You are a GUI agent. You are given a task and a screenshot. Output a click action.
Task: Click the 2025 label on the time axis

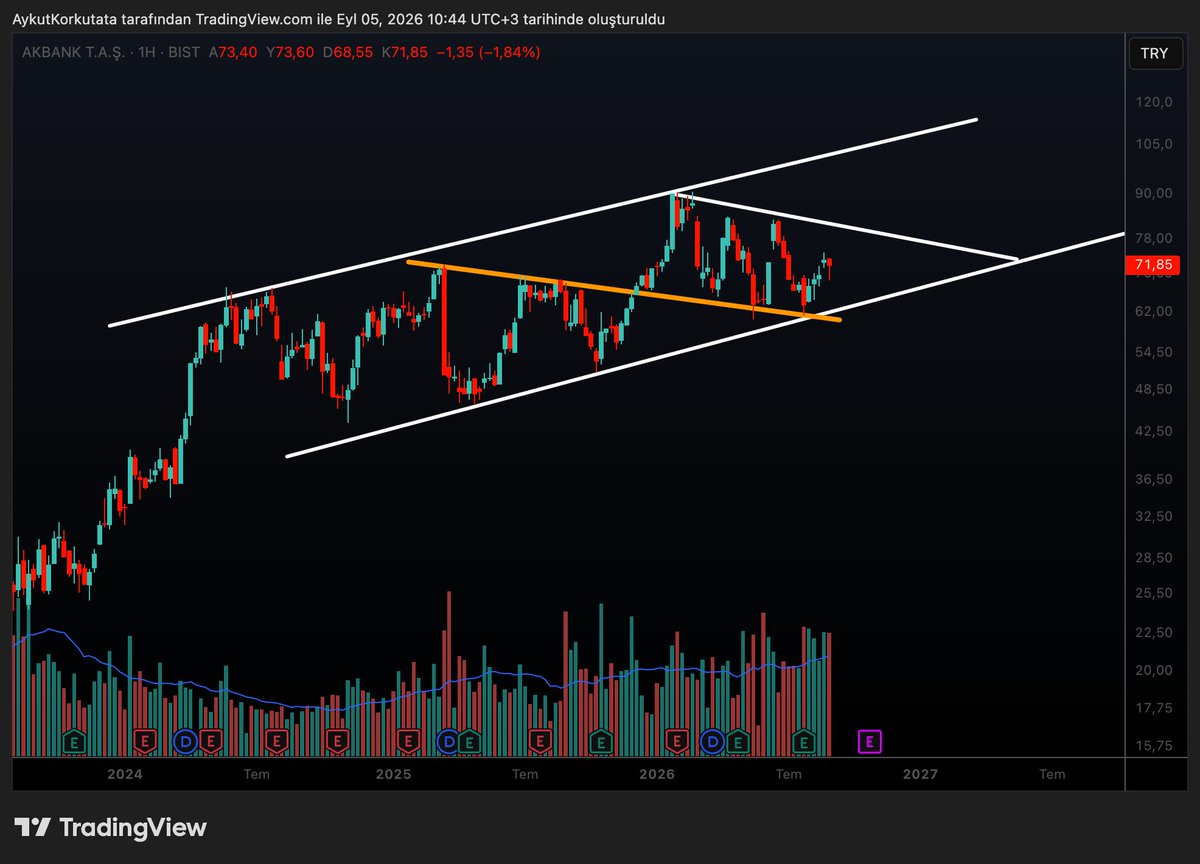point(394,774)
